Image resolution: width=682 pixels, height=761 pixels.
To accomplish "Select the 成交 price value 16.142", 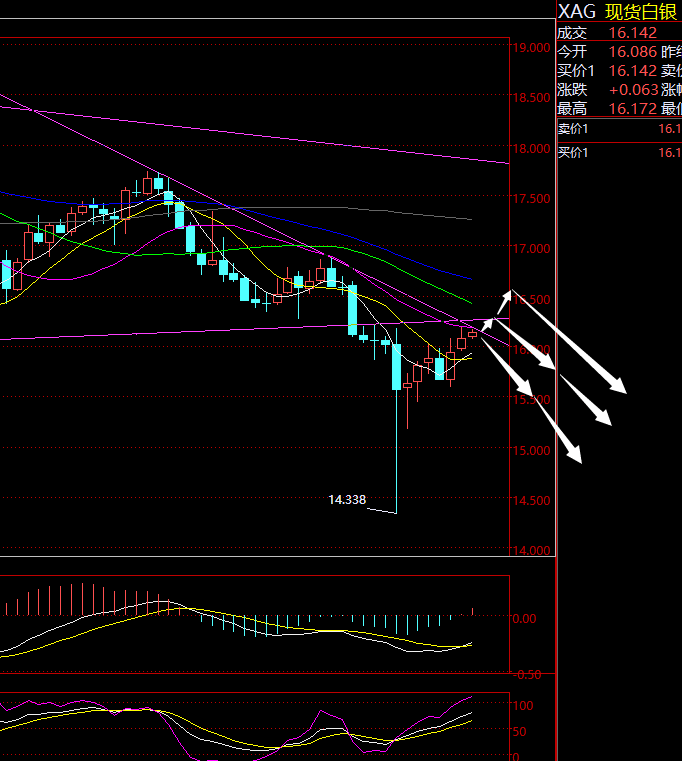I will tap(632, 33).
